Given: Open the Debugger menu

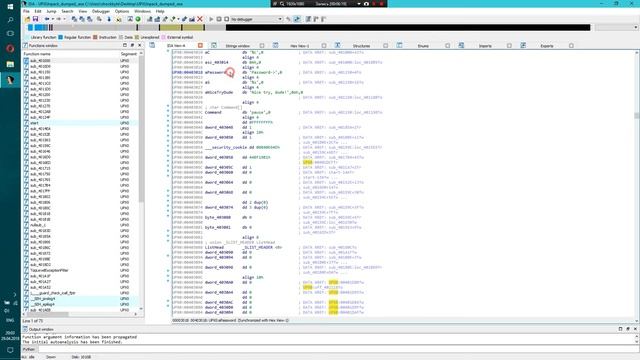Looking at the screenshot, I should coord(100,11).
